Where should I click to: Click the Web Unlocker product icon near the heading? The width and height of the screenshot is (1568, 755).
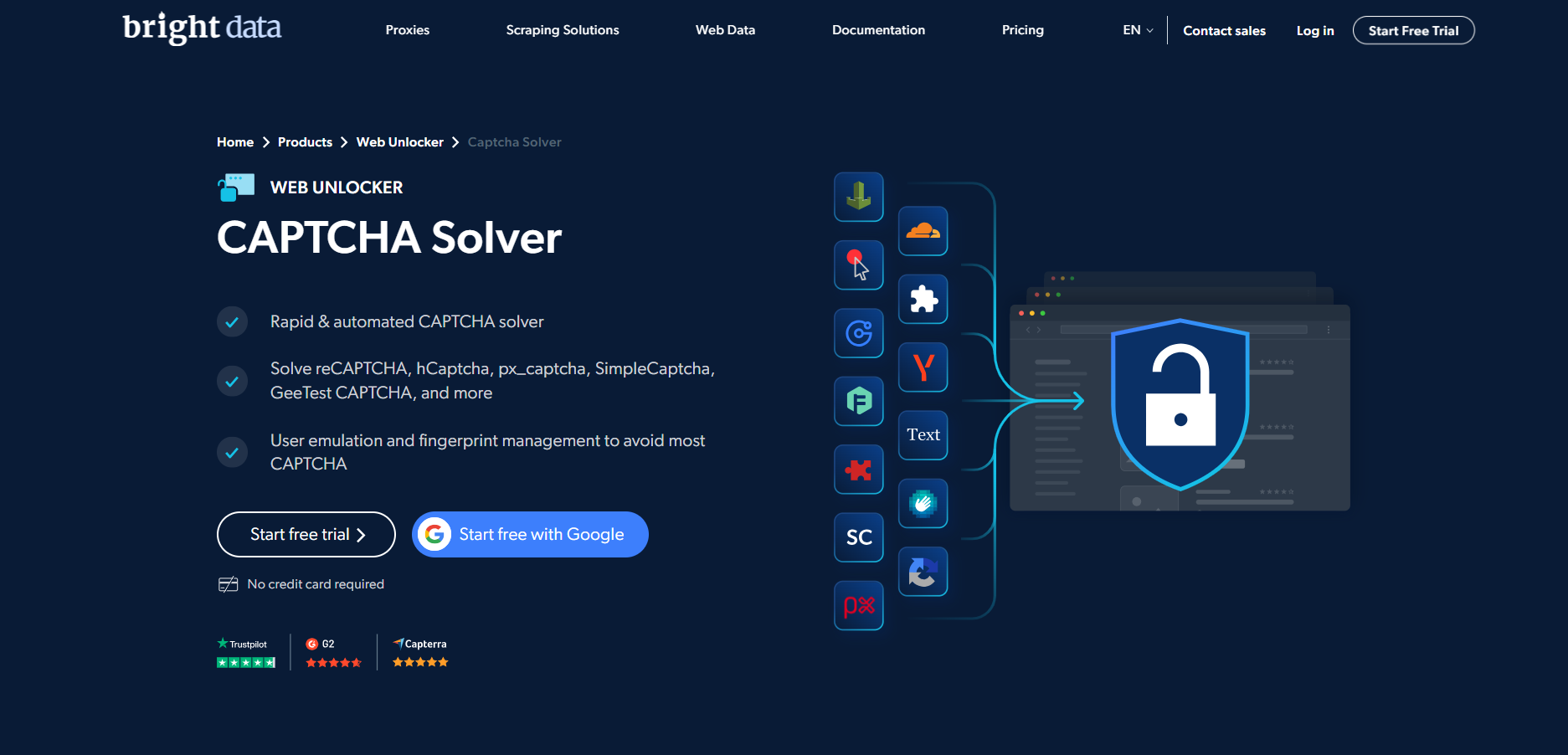click(235, 186)
